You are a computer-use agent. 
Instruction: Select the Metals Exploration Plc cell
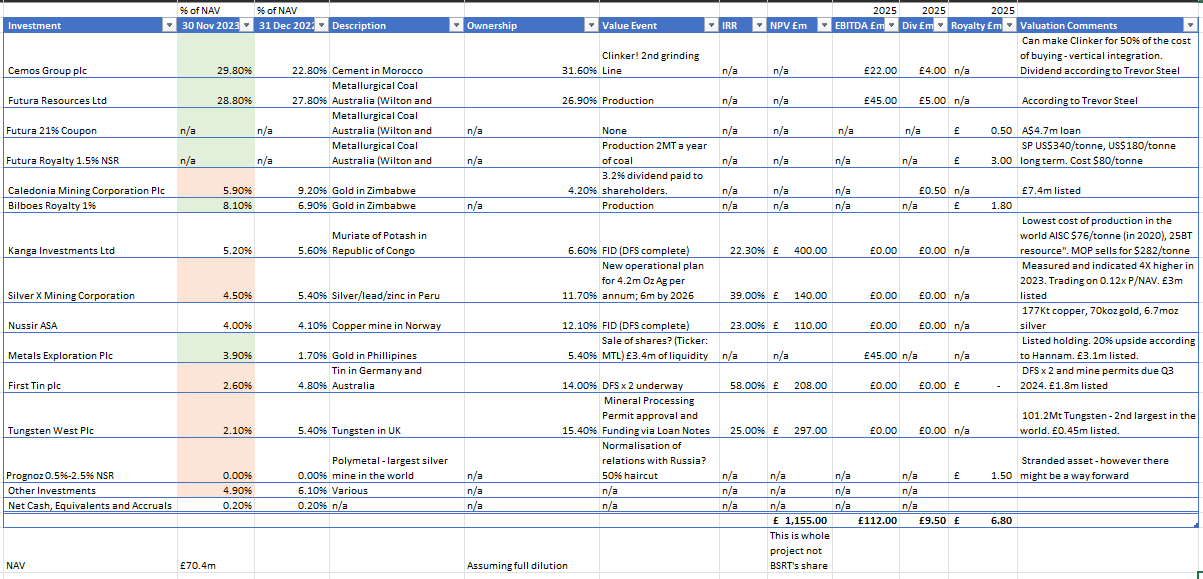[x=90, y=348]
